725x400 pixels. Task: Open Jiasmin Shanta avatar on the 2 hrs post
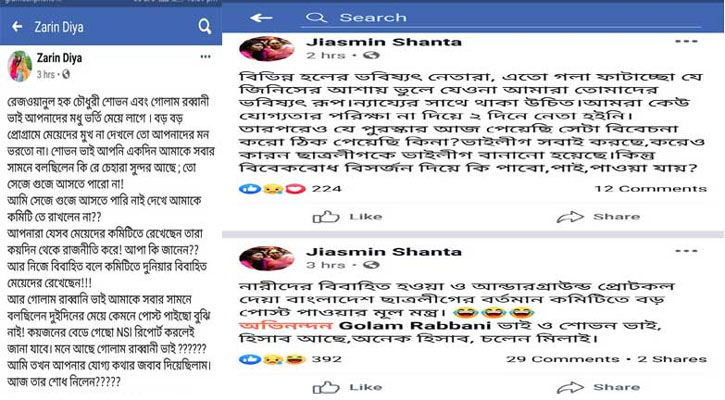pyautogui.click(x=267, y=49)
